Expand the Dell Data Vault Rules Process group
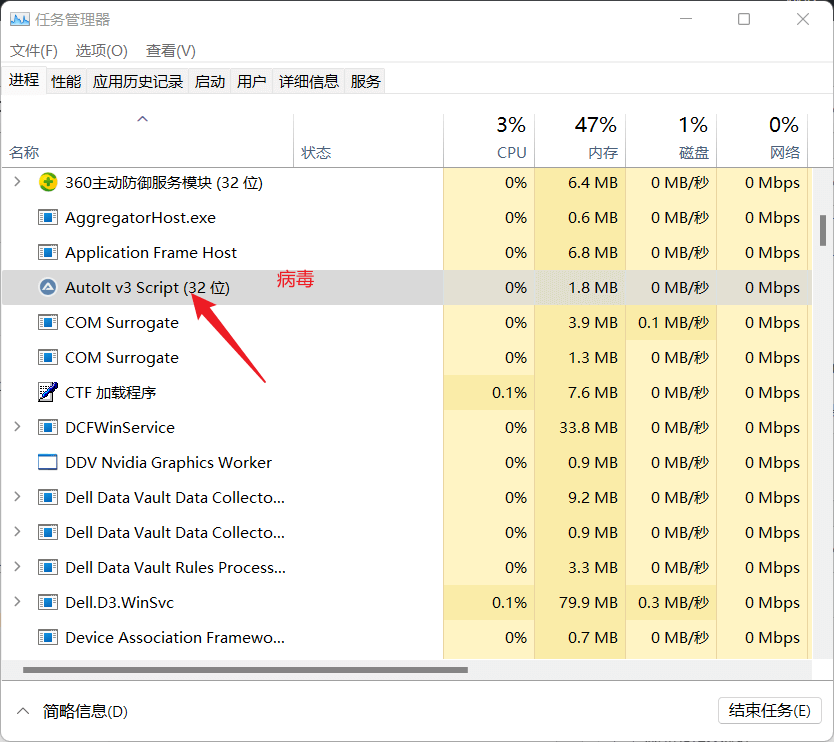 [x=18, y=567]
